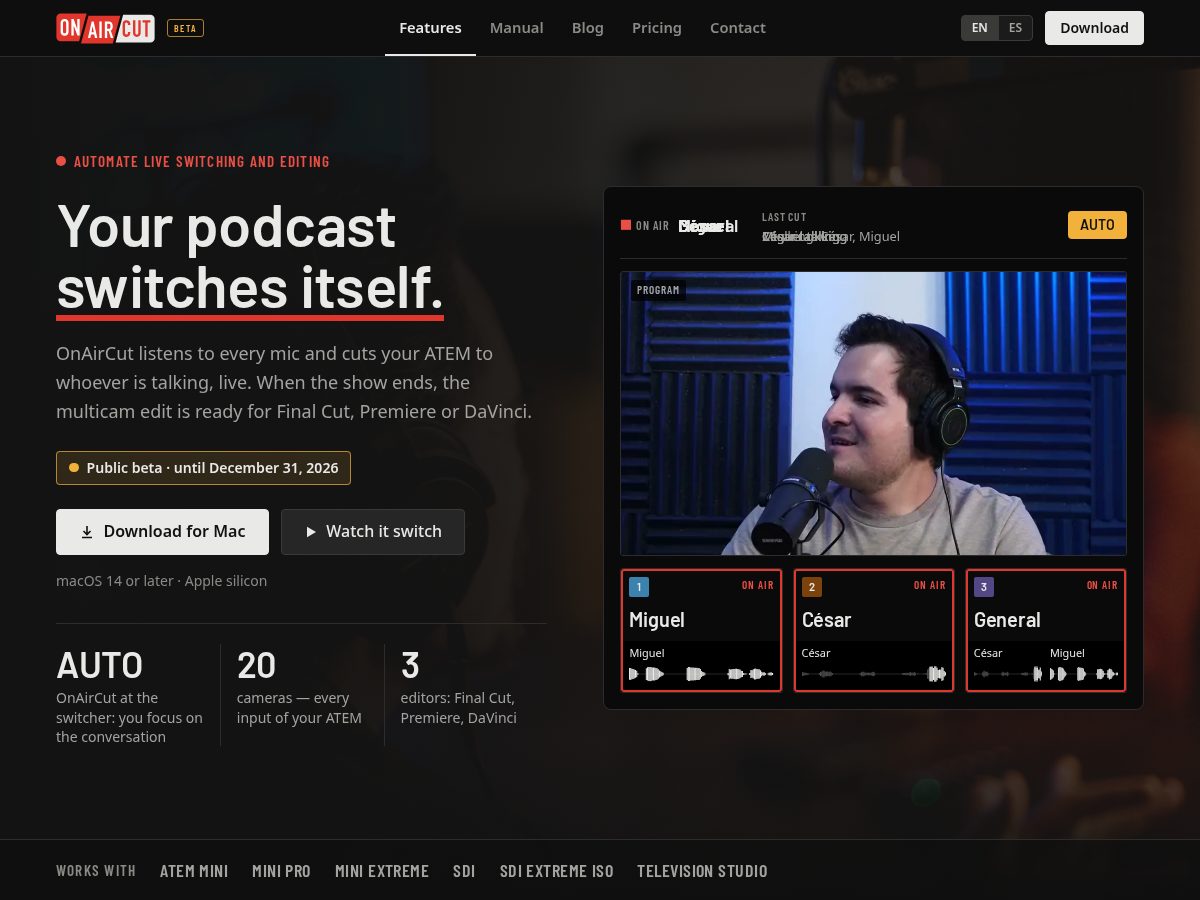Open the Manual nav tab
1200x900 pixels.
(517, 28)
